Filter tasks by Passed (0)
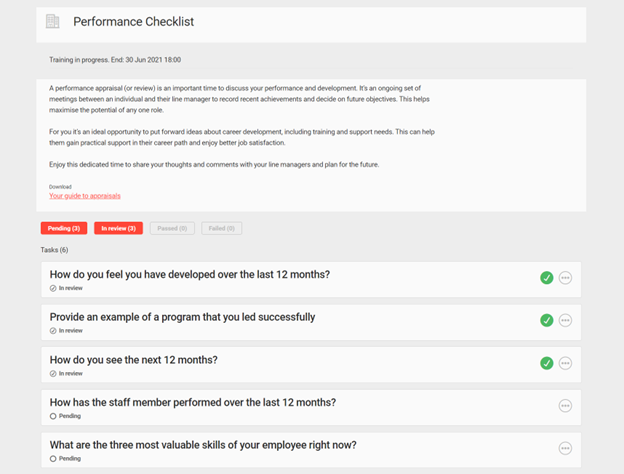 click(x=172, y=228)
